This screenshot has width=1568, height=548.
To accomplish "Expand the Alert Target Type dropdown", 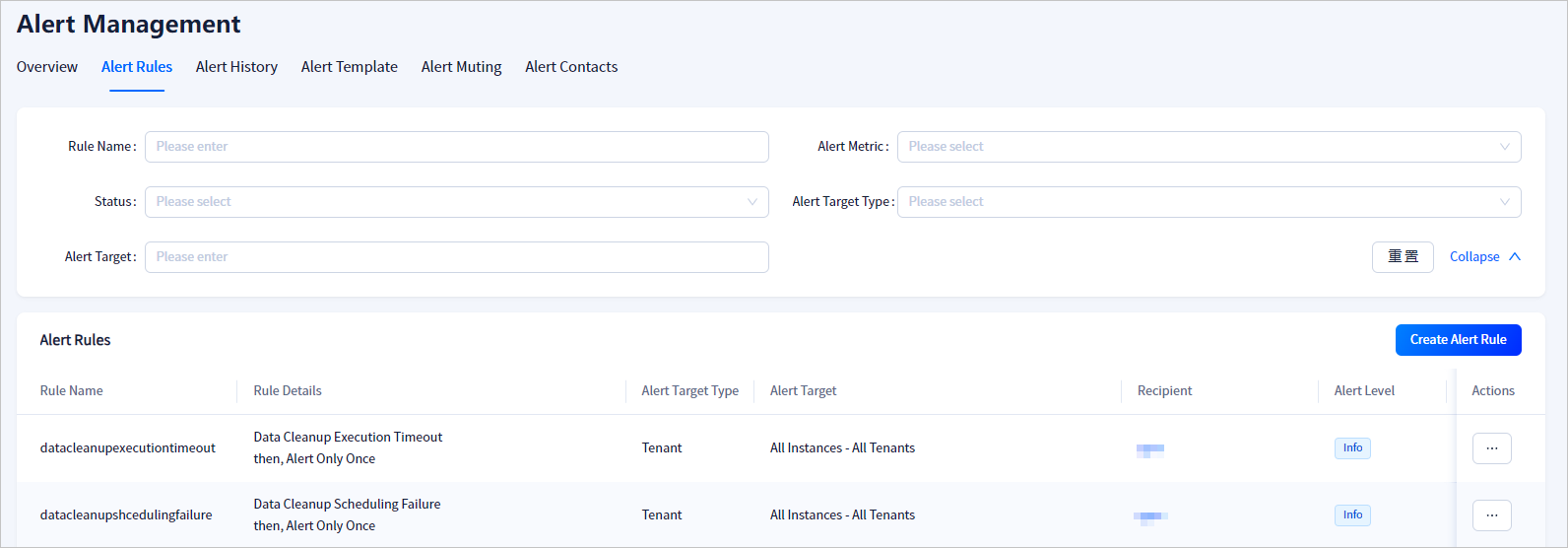I will click(x=1209, y=202).
